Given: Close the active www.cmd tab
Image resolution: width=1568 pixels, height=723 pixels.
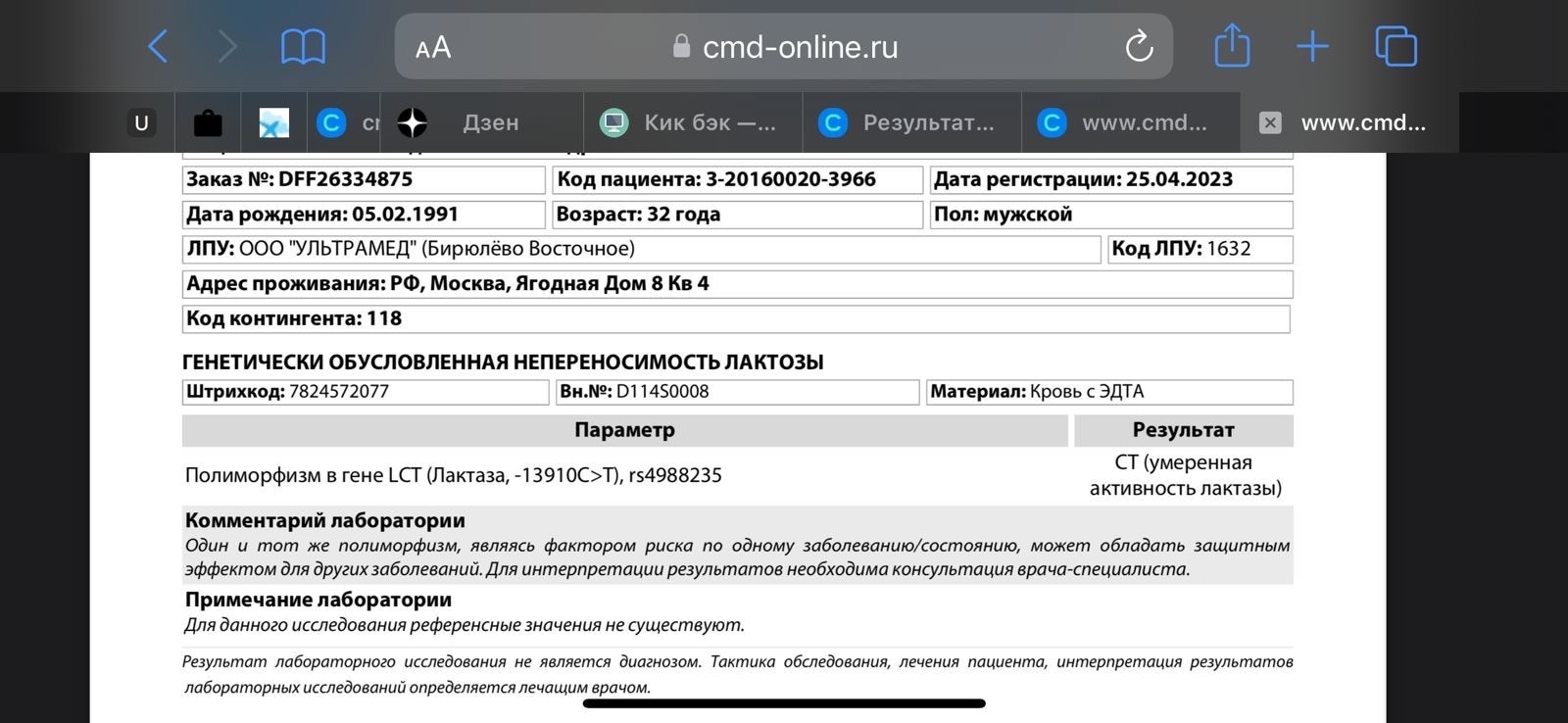Looking at the screenshot, I should pyautogui.click(x=1270, y=122).
